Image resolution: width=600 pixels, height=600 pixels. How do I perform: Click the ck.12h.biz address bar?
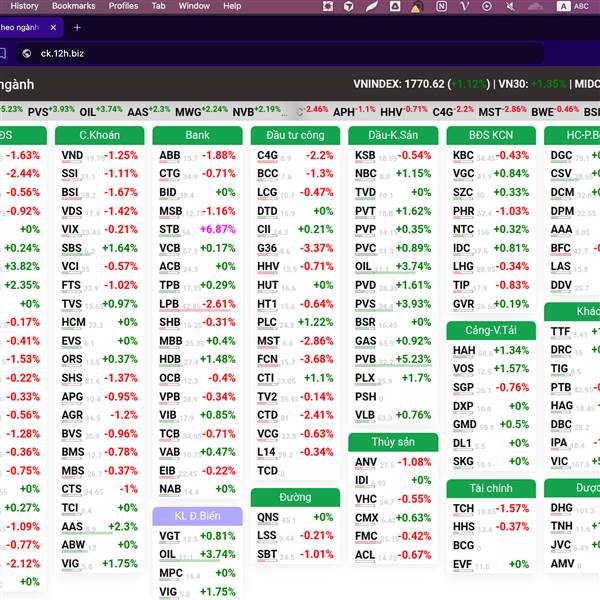click(x=279, y=54)
